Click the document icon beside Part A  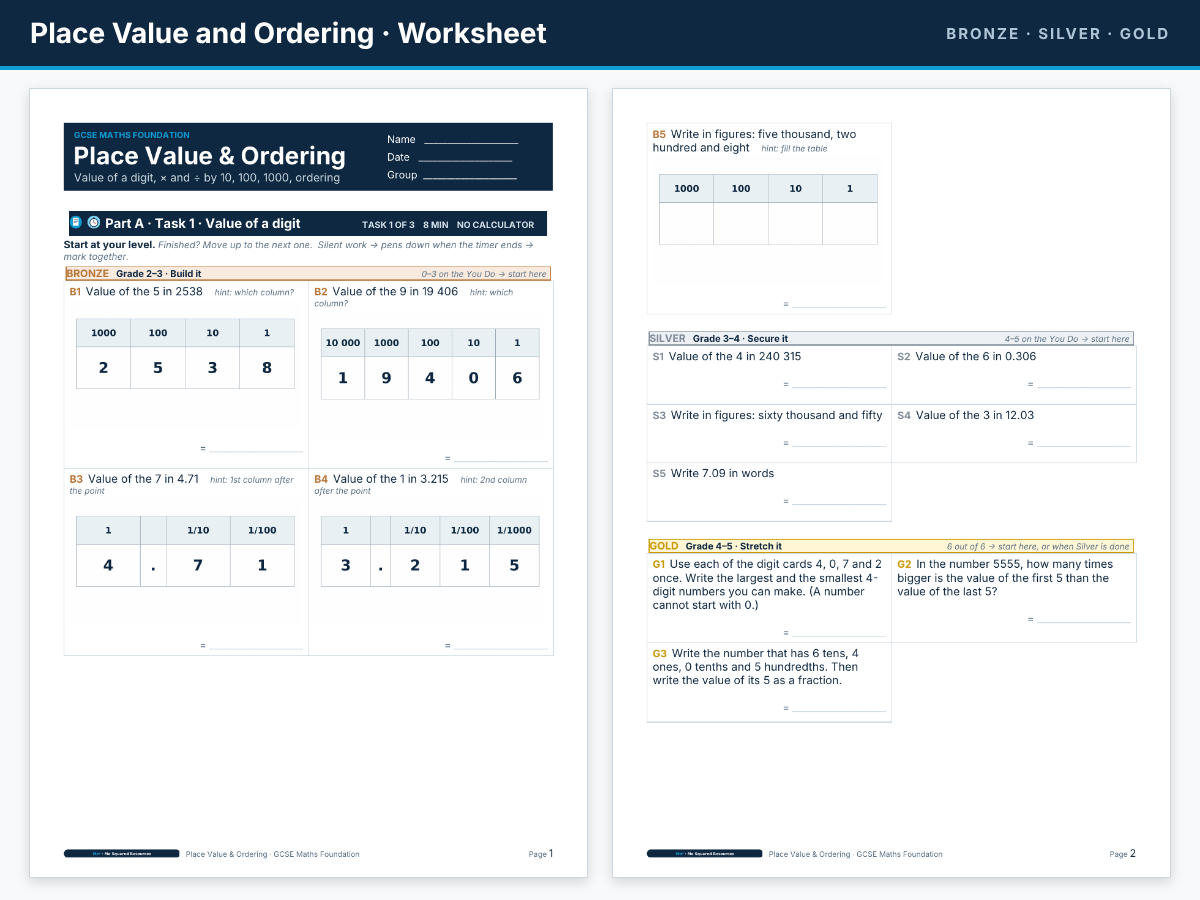pyautogui.click(x=76, y=223)
